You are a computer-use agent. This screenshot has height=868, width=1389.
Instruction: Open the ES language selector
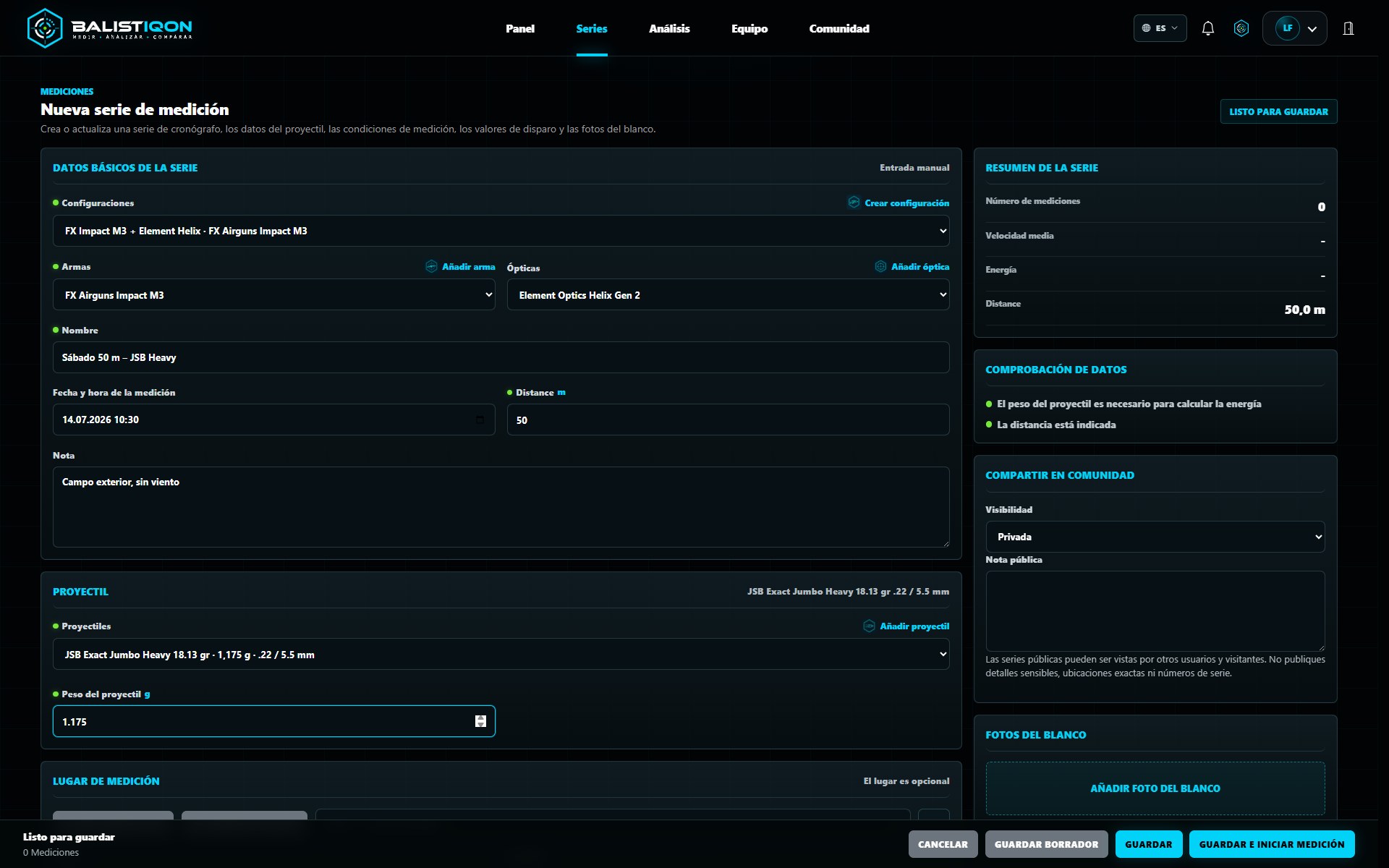[x=1160, y=28]
